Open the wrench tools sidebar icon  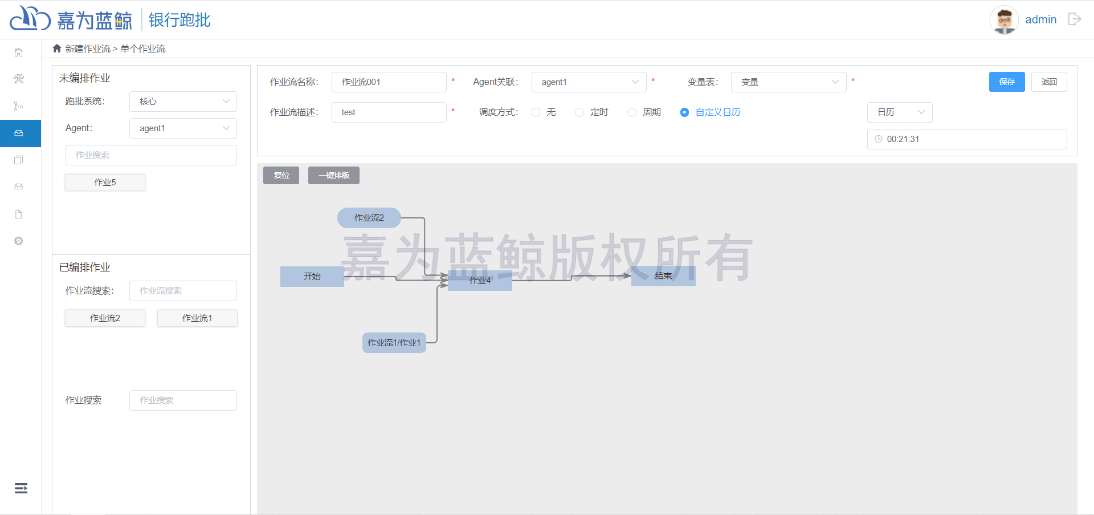(19, 79)
